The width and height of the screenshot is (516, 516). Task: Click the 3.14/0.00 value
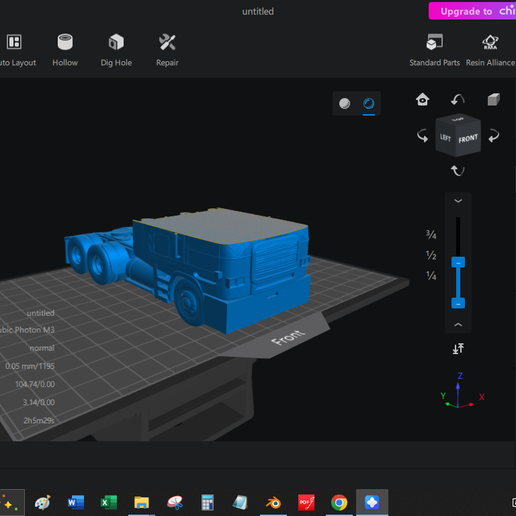point(39,402)
